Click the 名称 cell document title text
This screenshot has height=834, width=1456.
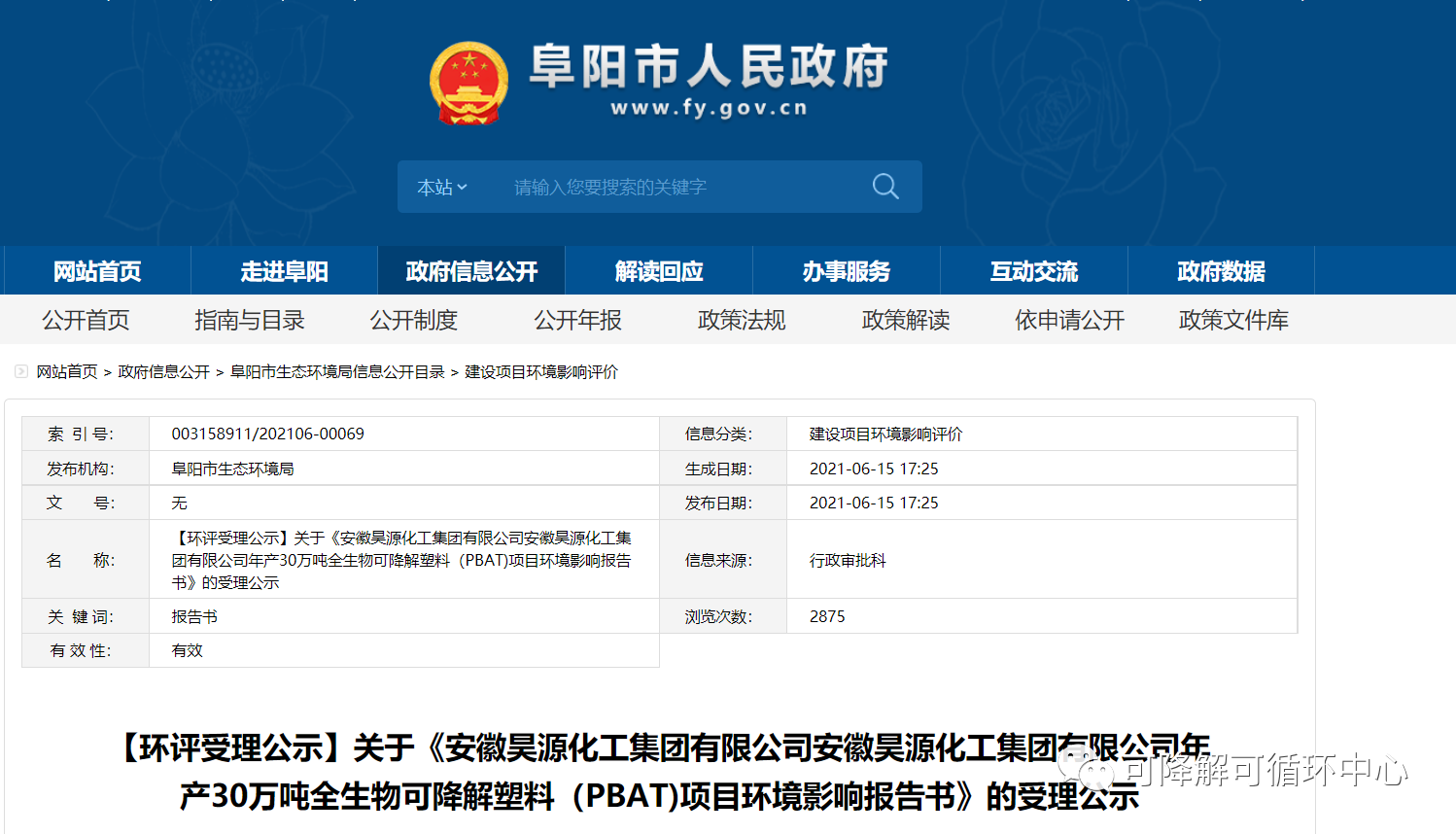click(x=401, y=560)
